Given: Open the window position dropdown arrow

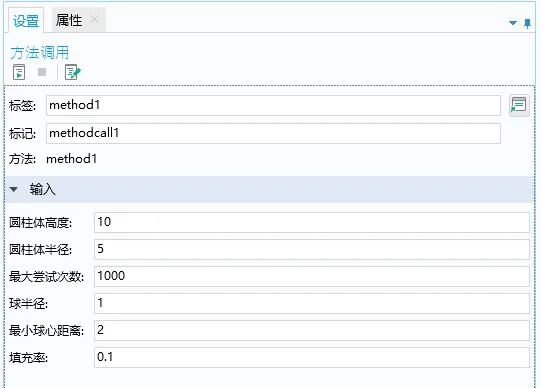Looking at the screenshot, I should pos(513,23).
